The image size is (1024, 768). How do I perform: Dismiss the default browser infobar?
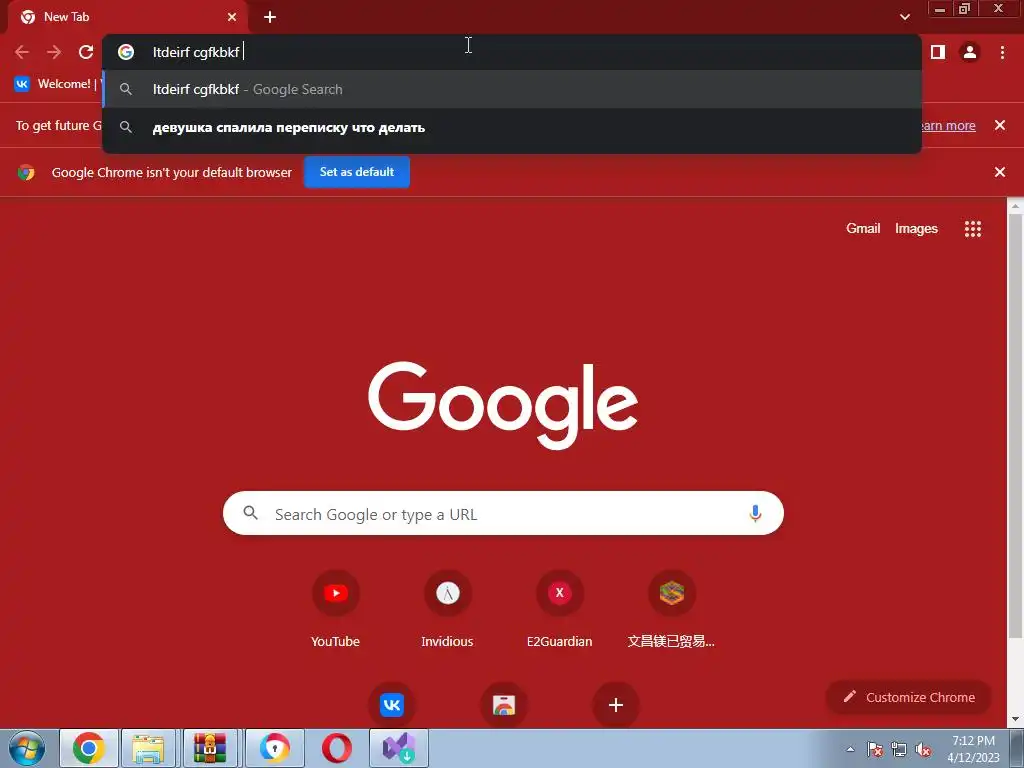coord(1000,172)
